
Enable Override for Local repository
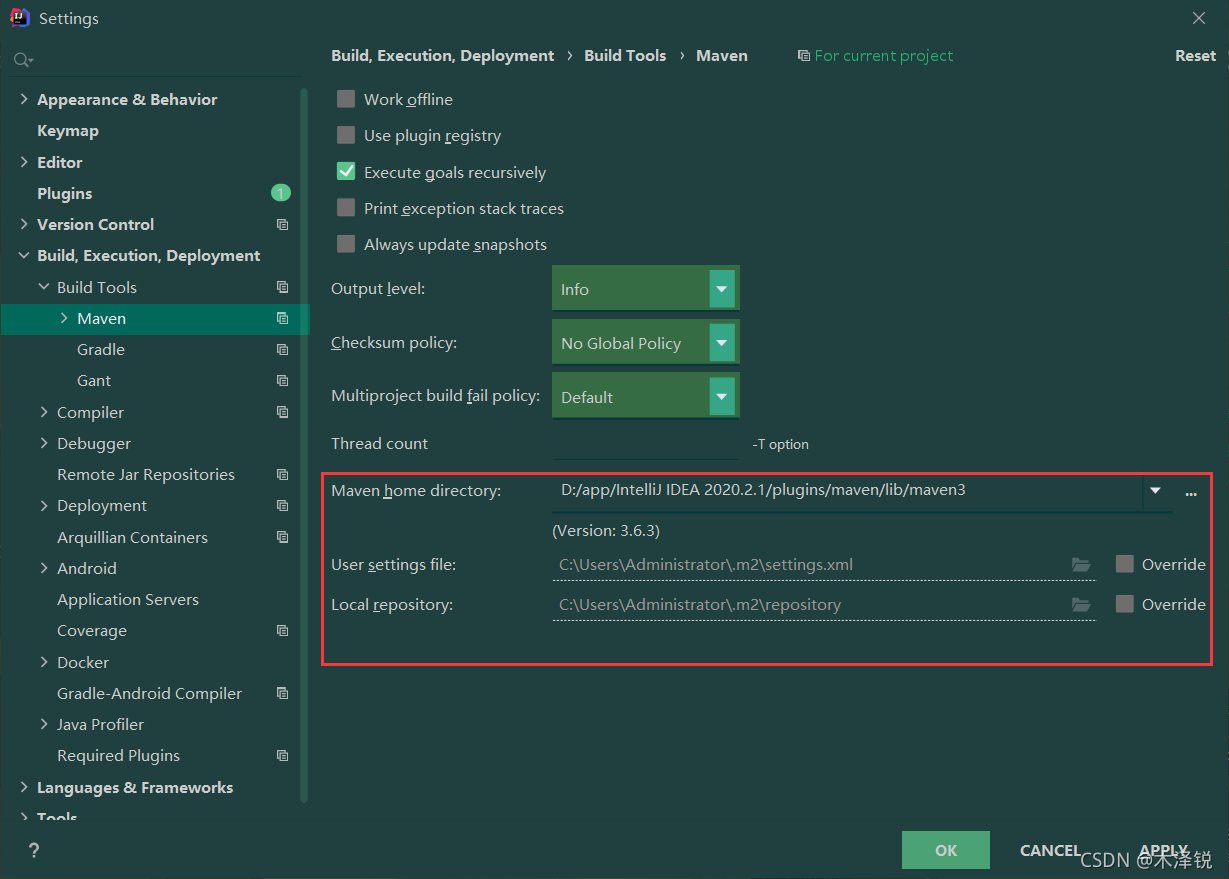pyautogui.click(x=1124, y=604)
